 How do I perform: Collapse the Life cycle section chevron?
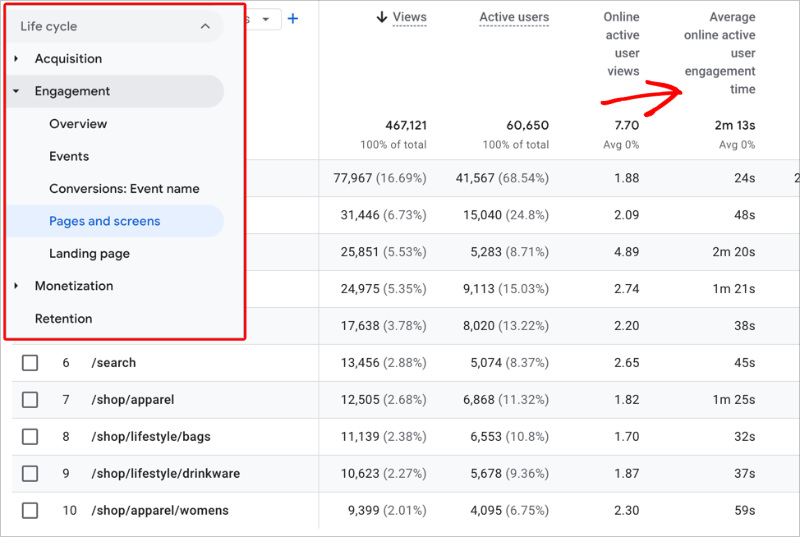(205, 26)
